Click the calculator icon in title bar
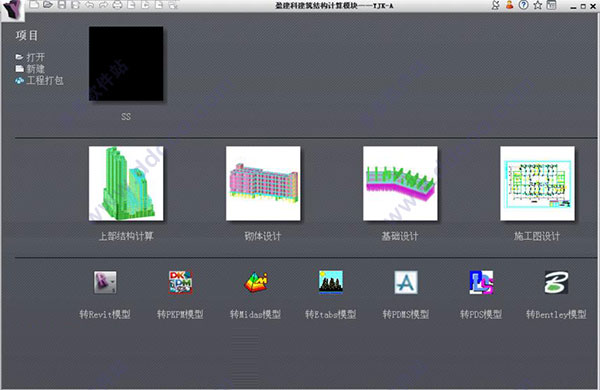The height and width of the screenshot is (390, 600). [x=551, y=5]
